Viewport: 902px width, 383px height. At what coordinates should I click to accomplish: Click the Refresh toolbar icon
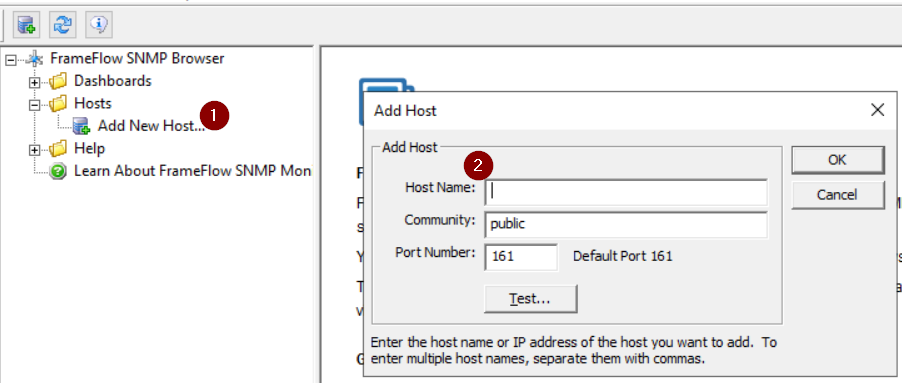[63, 24]
